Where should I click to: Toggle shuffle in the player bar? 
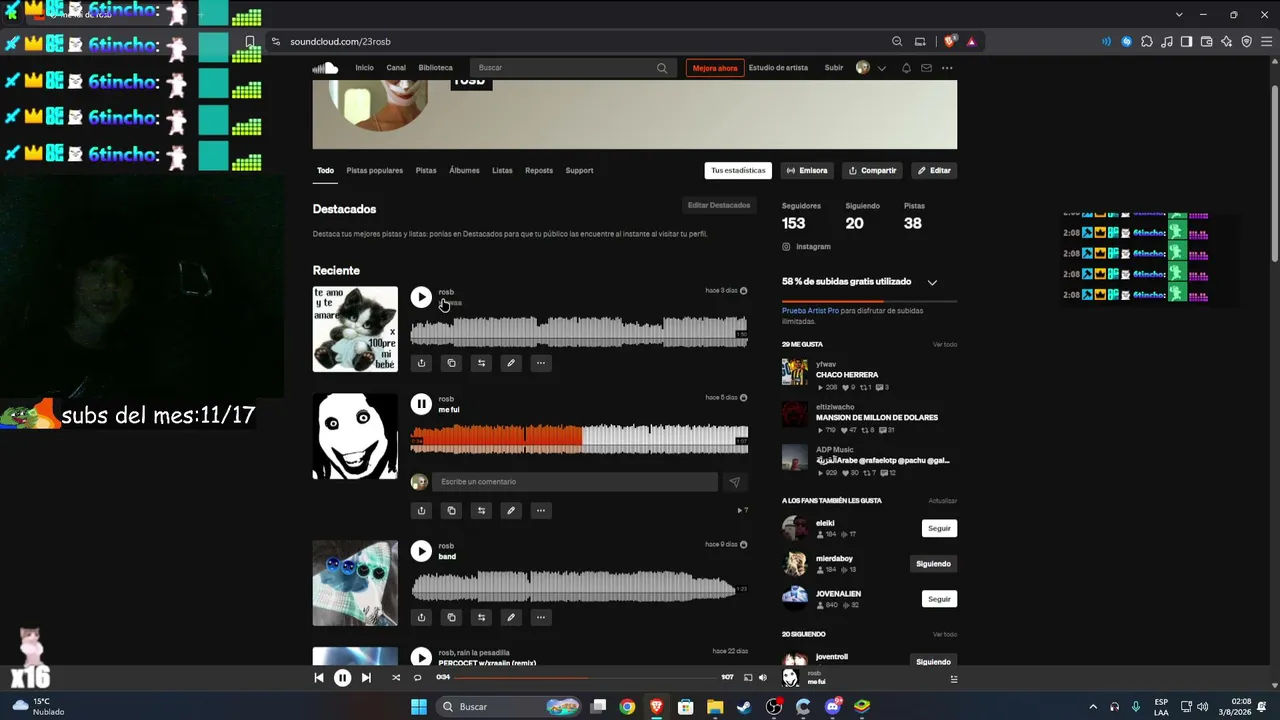click(396, 678)
